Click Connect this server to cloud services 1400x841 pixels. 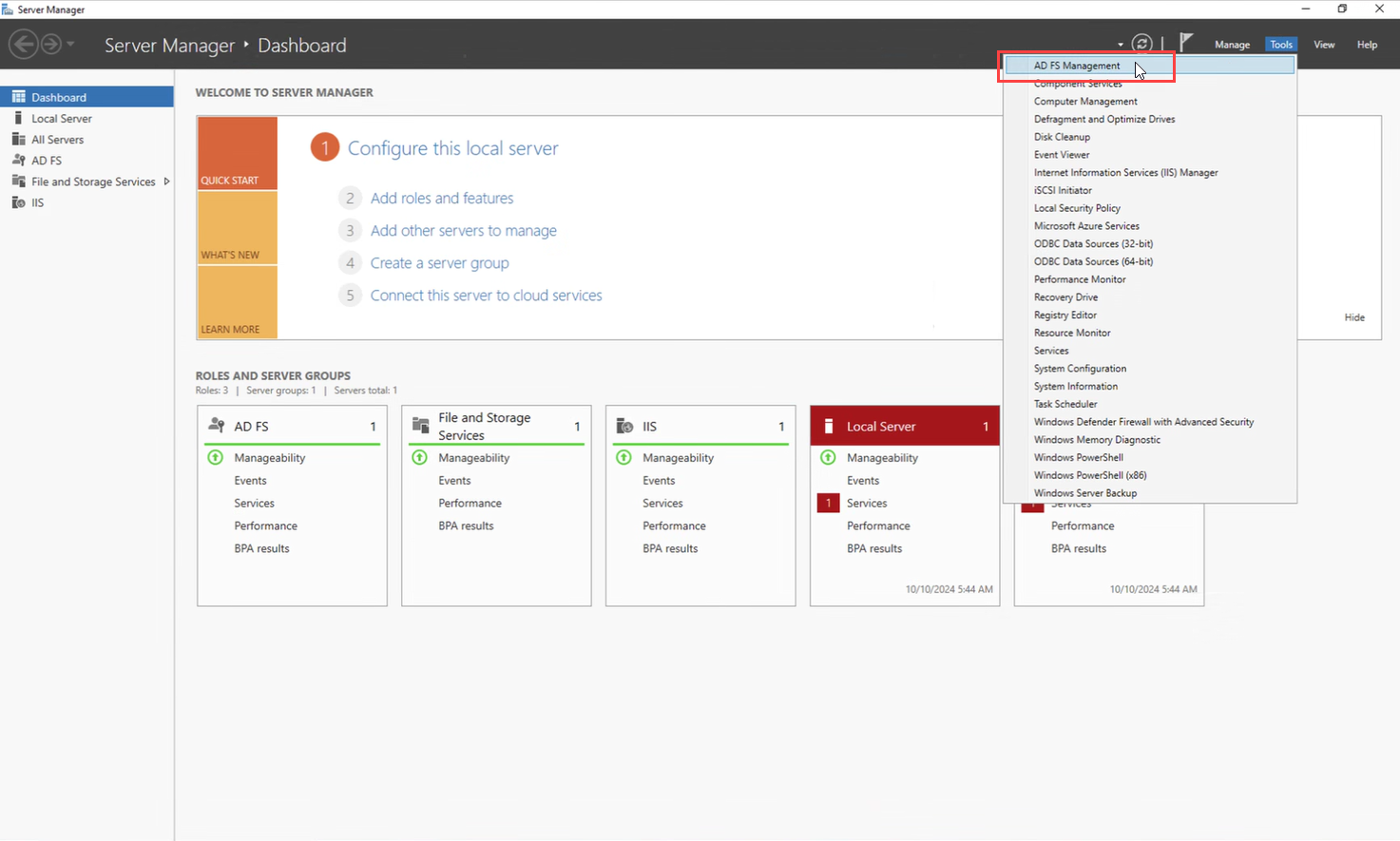pyautogui.click(x=486, y=296)
